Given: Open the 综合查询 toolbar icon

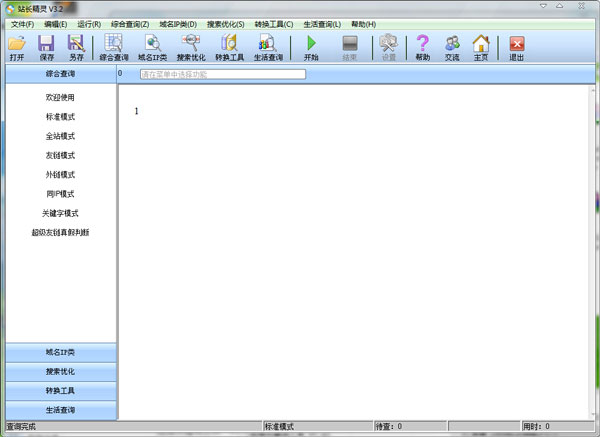Looking at the screenshot, I should 114,44.
